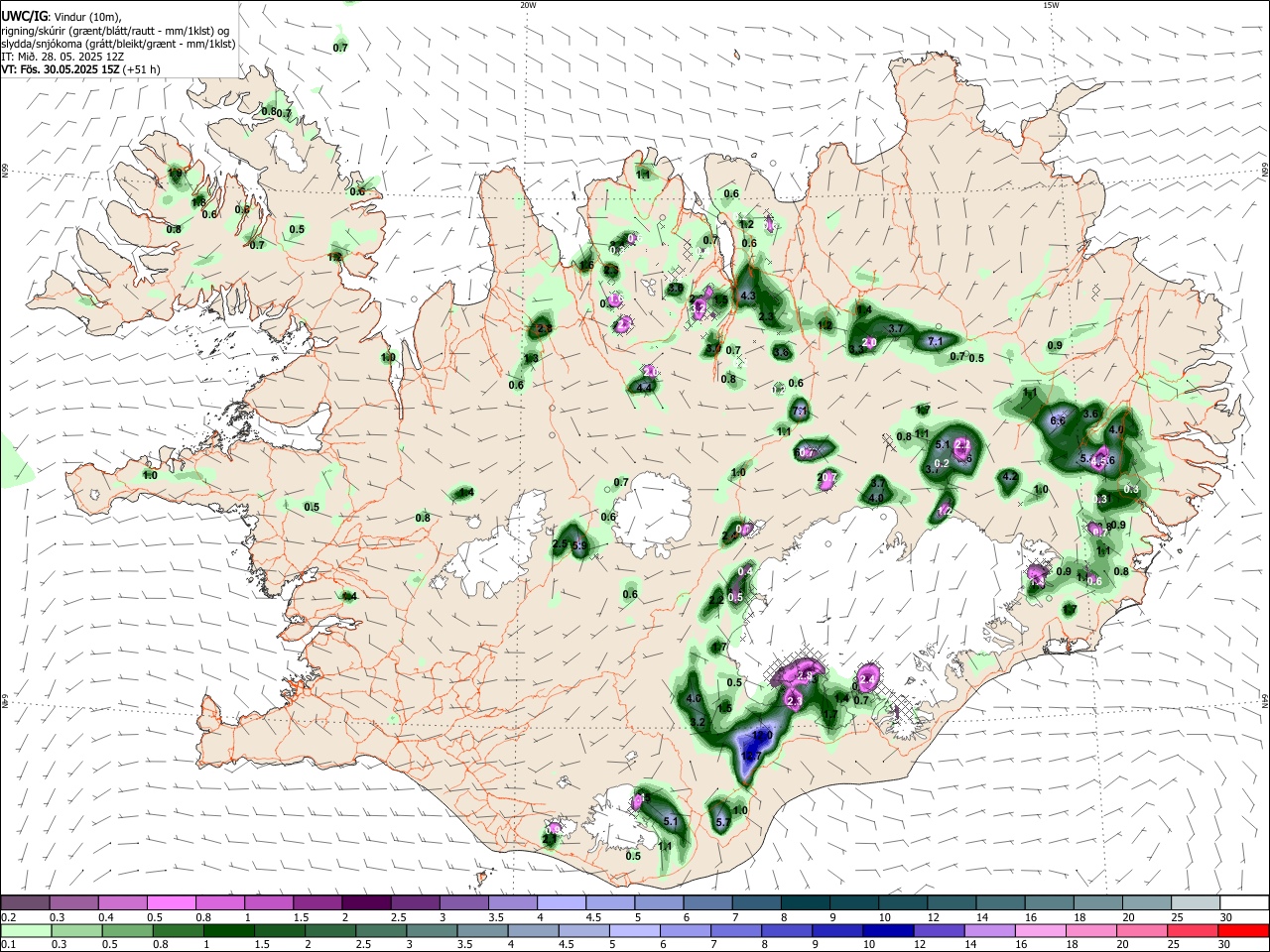Click the 'slydda/snjókoma (grátt/bleikt/grænt' header line
Image resolution: width=1270 pixels, height=952 pixels.
[x=118, y=44]
